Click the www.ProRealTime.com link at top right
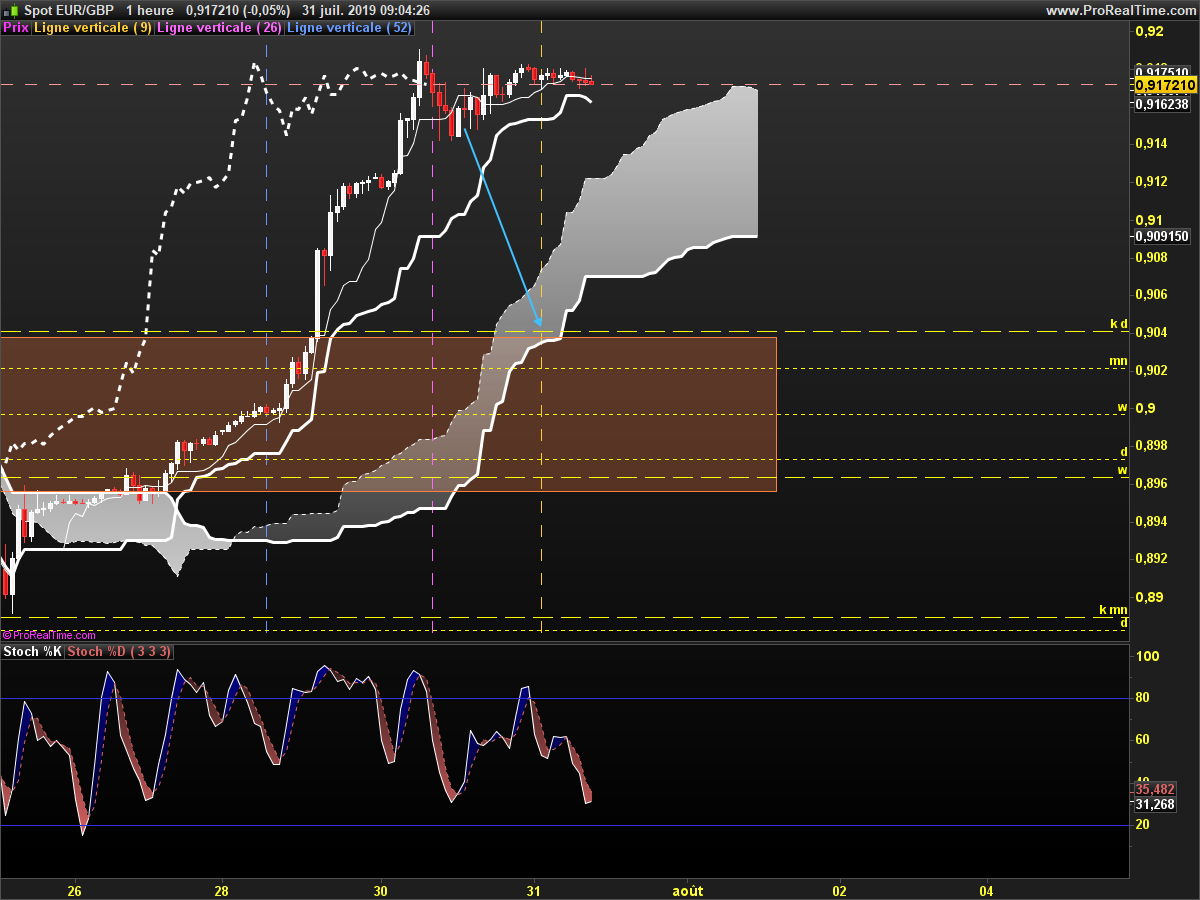The image size is (1200, 900). point(1120,10)
